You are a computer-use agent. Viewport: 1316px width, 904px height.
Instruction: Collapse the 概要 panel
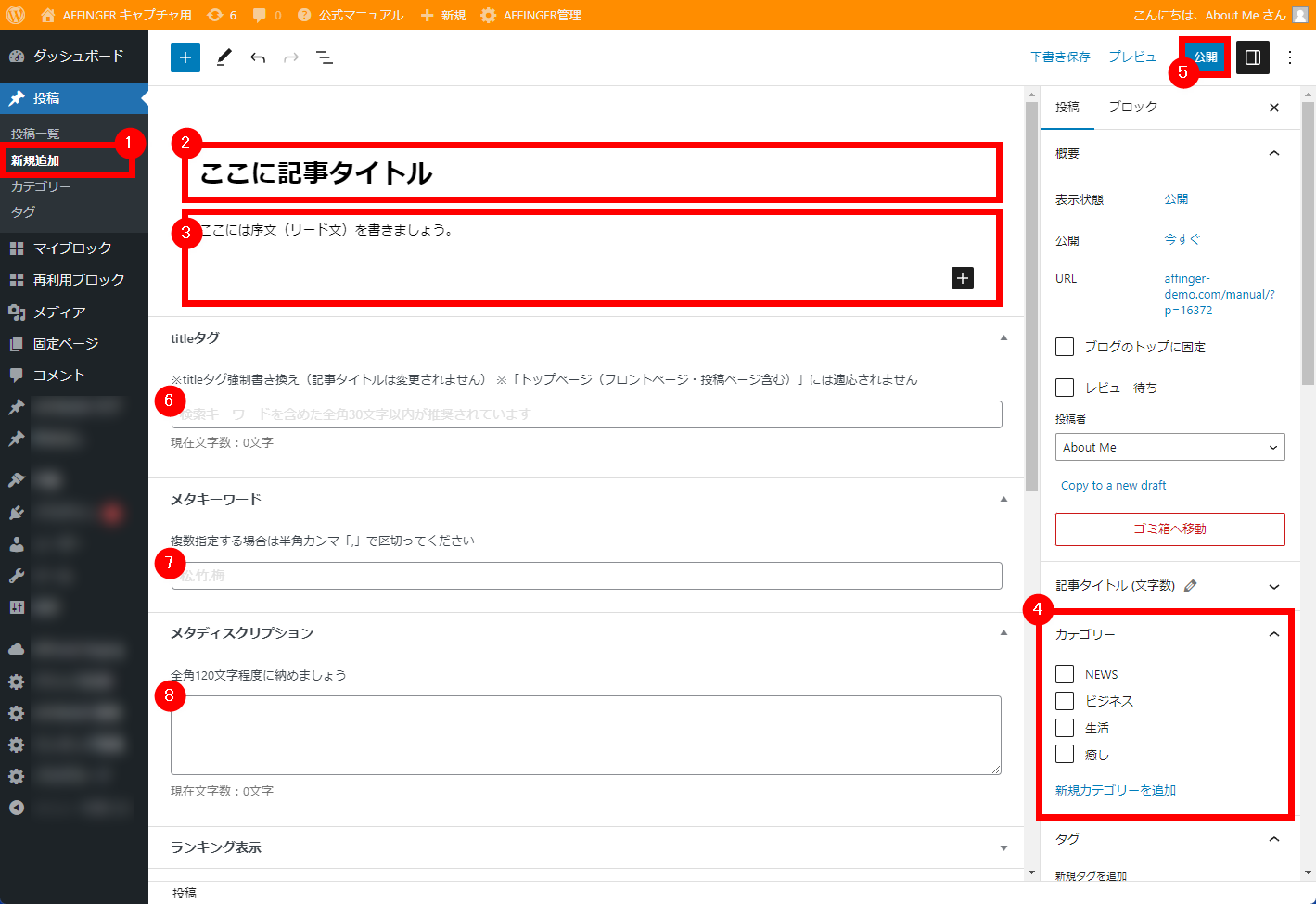click(x=1274, y=153)
